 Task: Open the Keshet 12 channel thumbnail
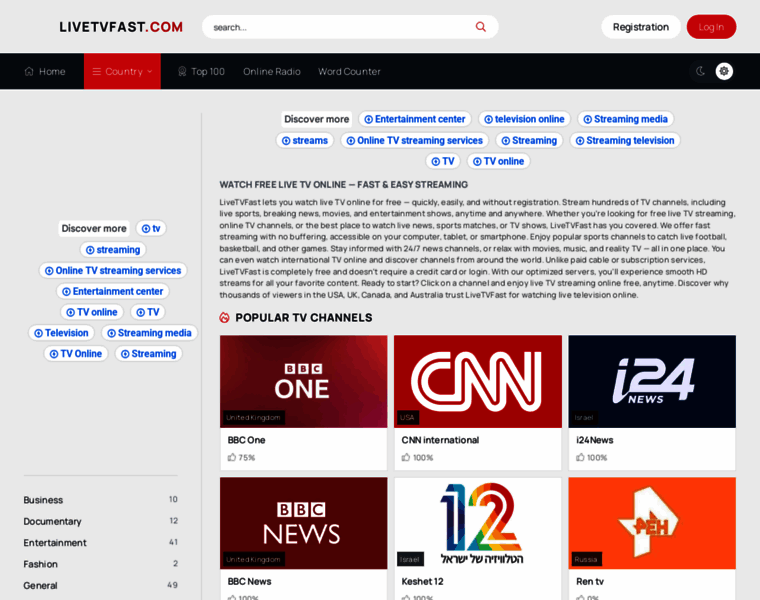click(477, 522)
